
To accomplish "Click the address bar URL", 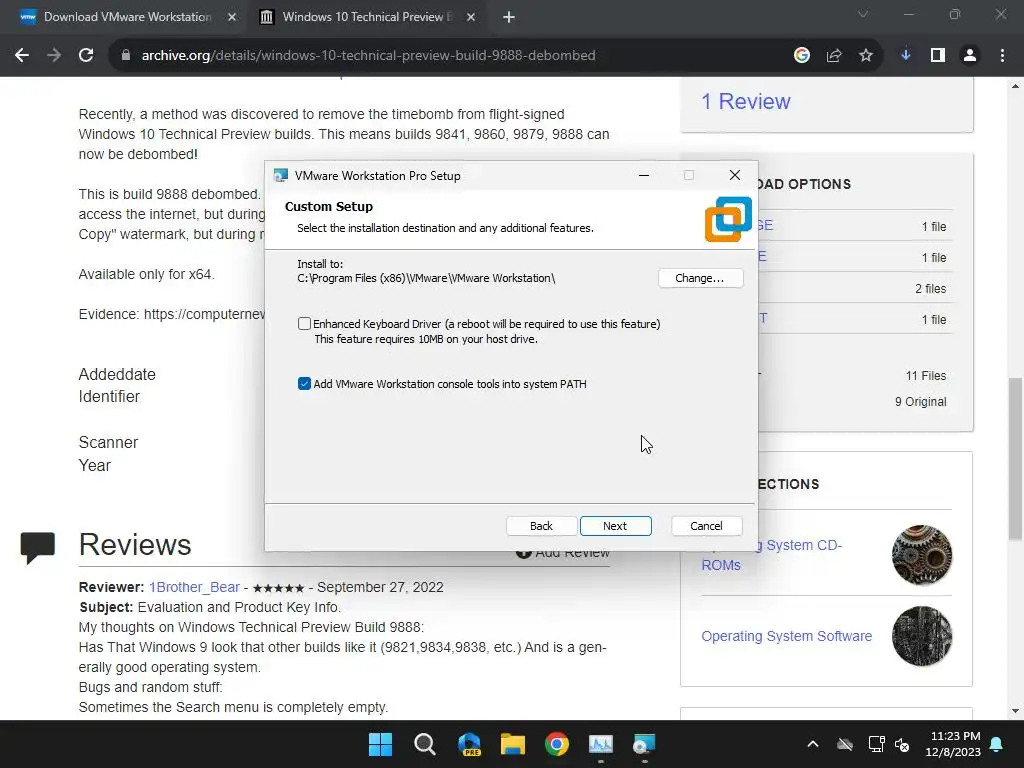I will [x=368, y=56].
